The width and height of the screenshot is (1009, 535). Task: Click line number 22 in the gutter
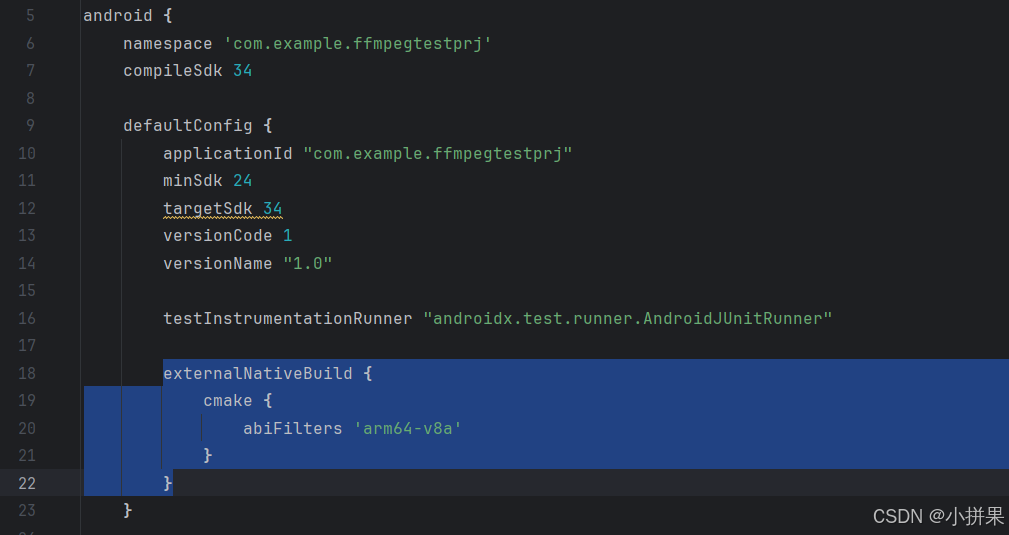(26, 483)
